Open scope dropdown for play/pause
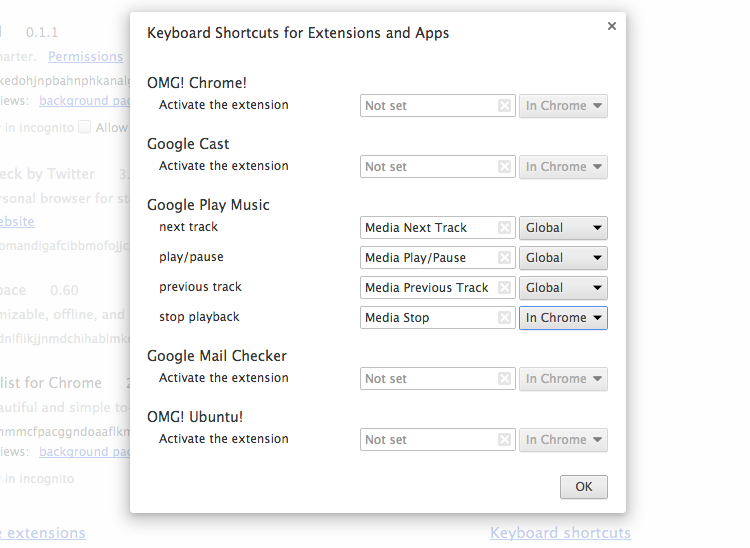This screenshot has height=548, width=750. pos(563,258)
